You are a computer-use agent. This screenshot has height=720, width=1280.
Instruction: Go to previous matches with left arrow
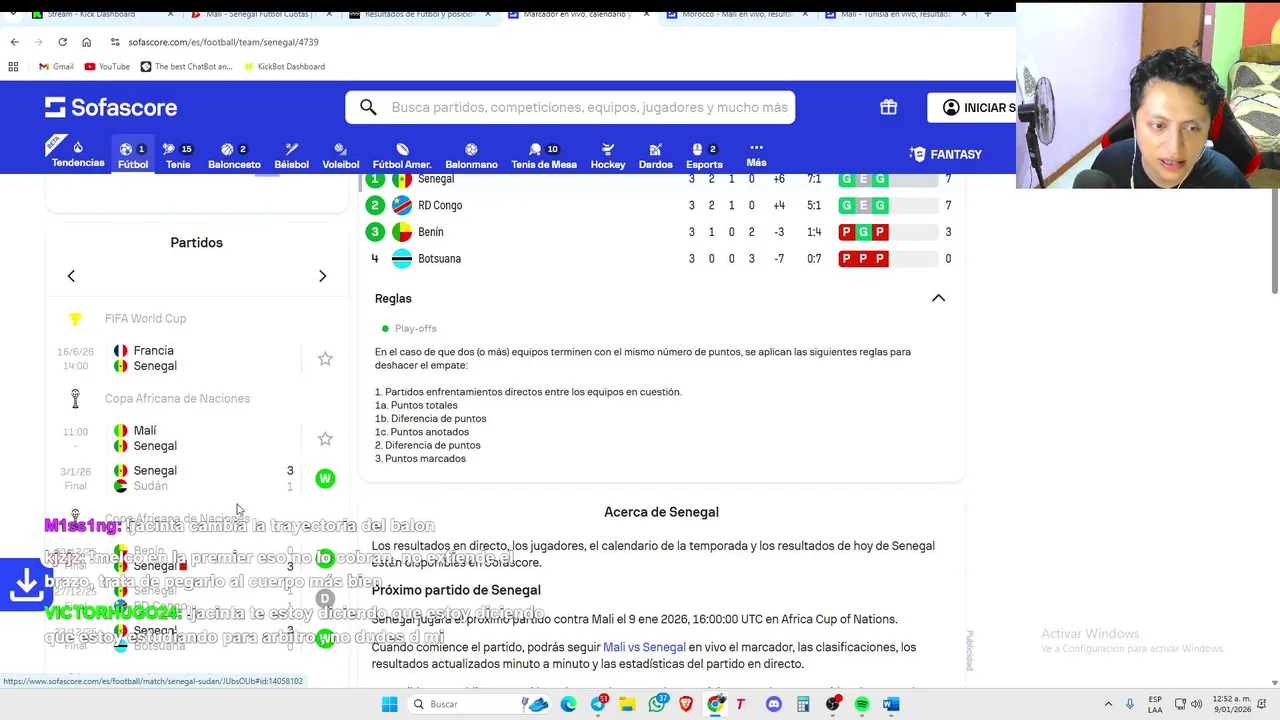71,276
